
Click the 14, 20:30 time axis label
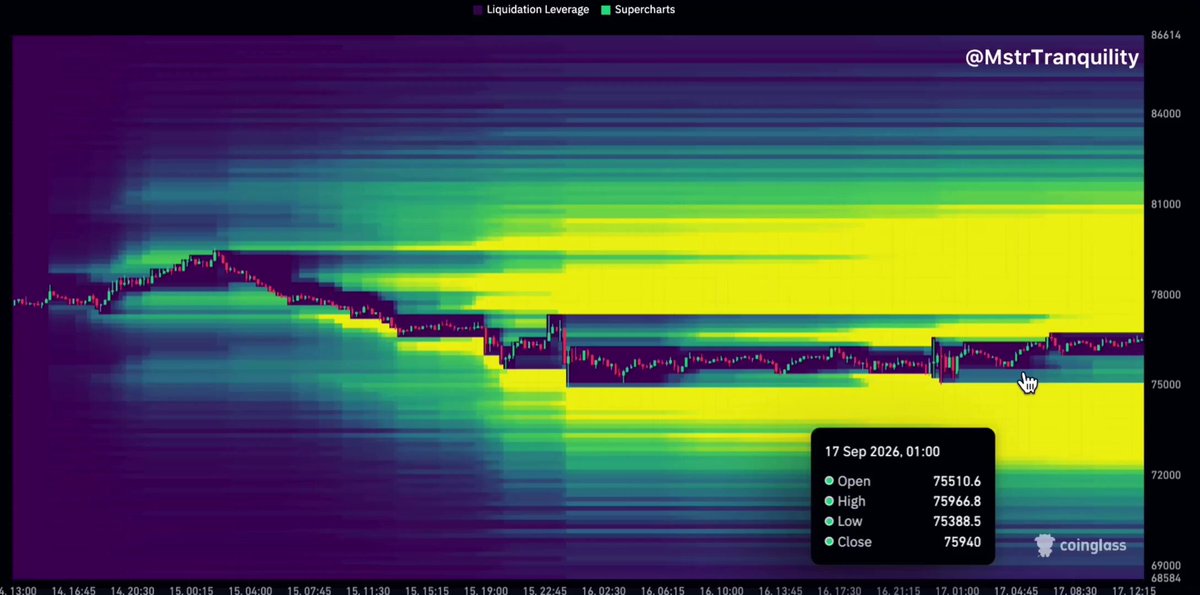tap(132, 590)
